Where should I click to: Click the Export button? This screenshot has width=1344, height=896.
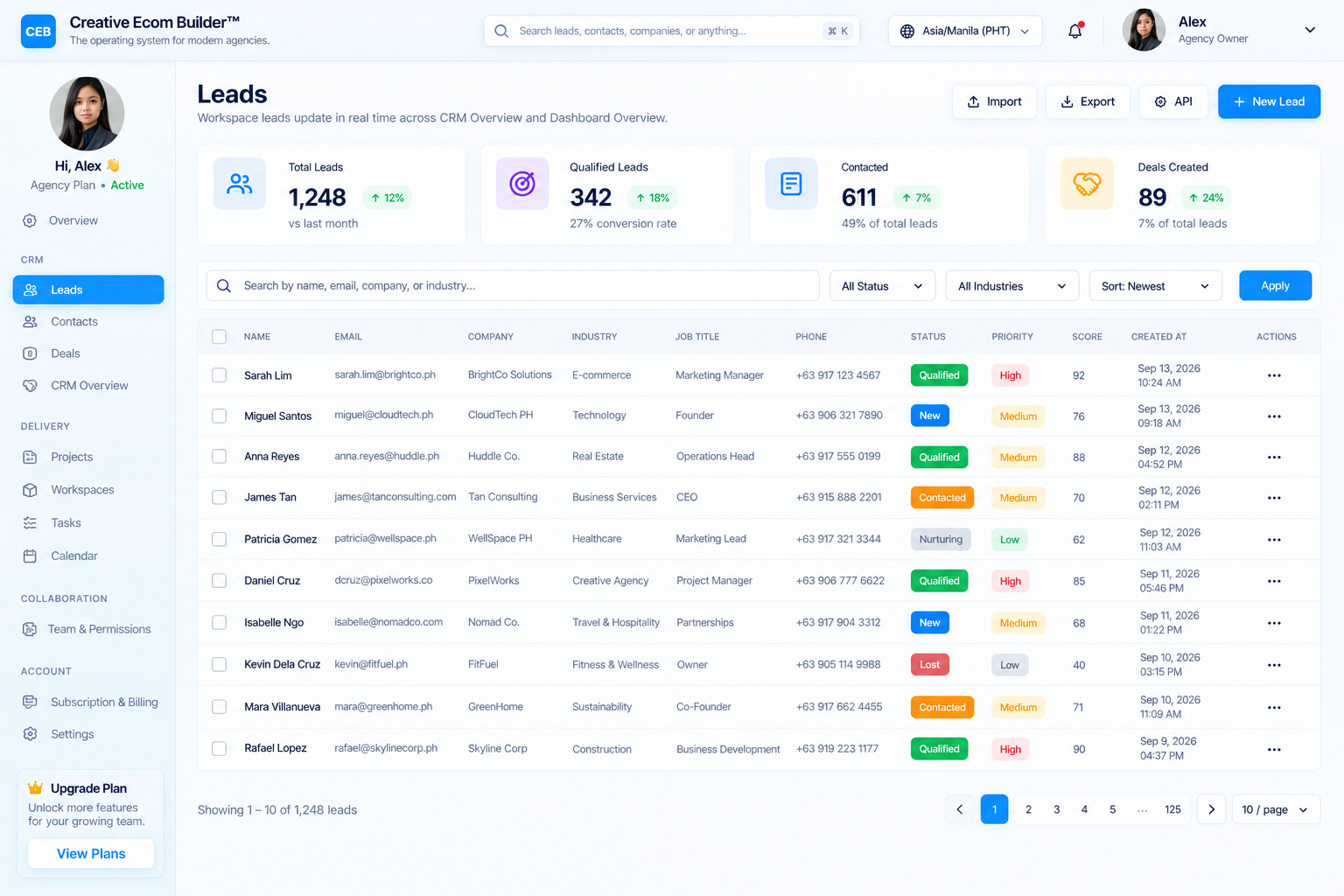click(x=1088, y=101)
